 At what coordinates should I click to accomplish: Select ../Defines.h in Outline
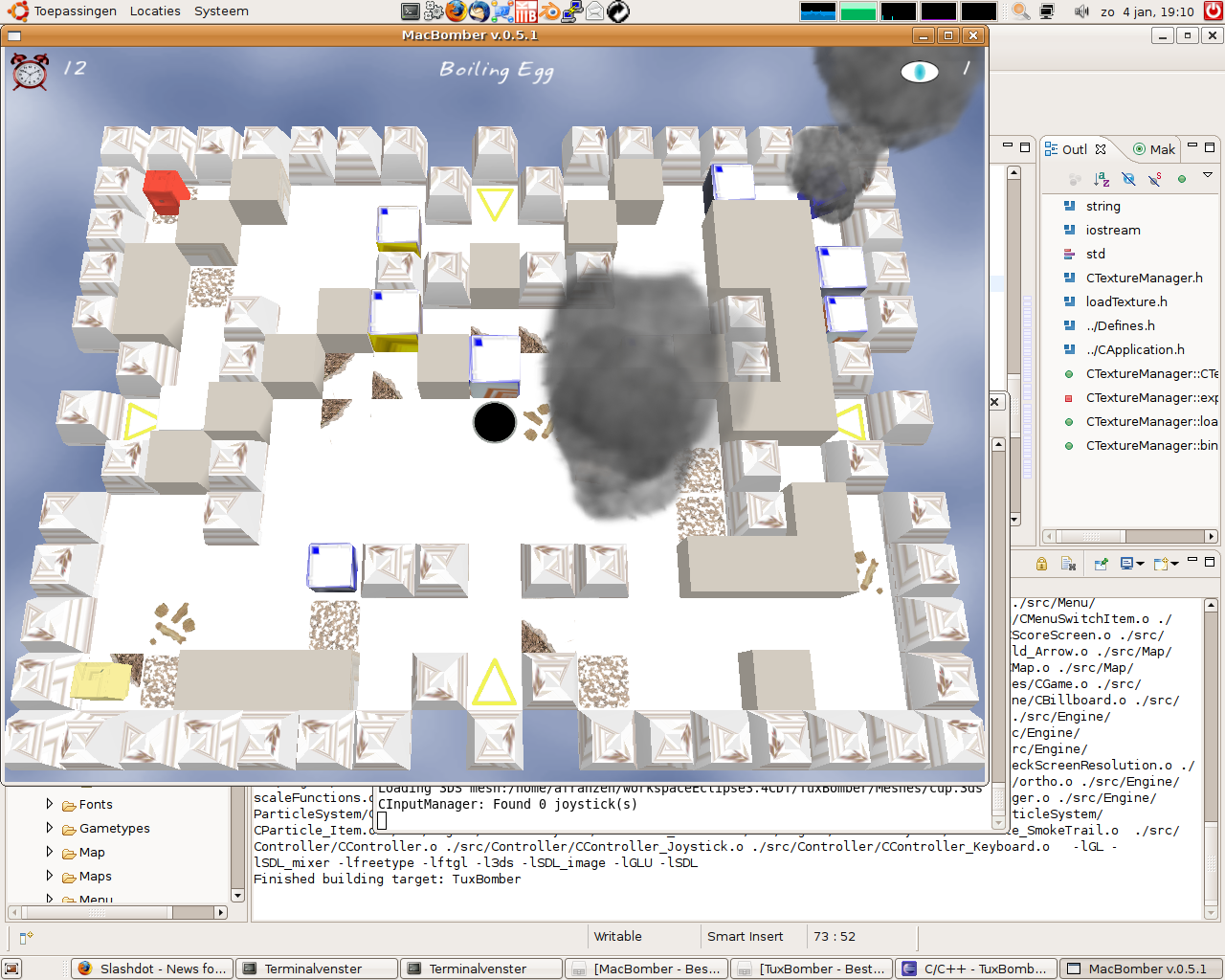click(1120, 325)
